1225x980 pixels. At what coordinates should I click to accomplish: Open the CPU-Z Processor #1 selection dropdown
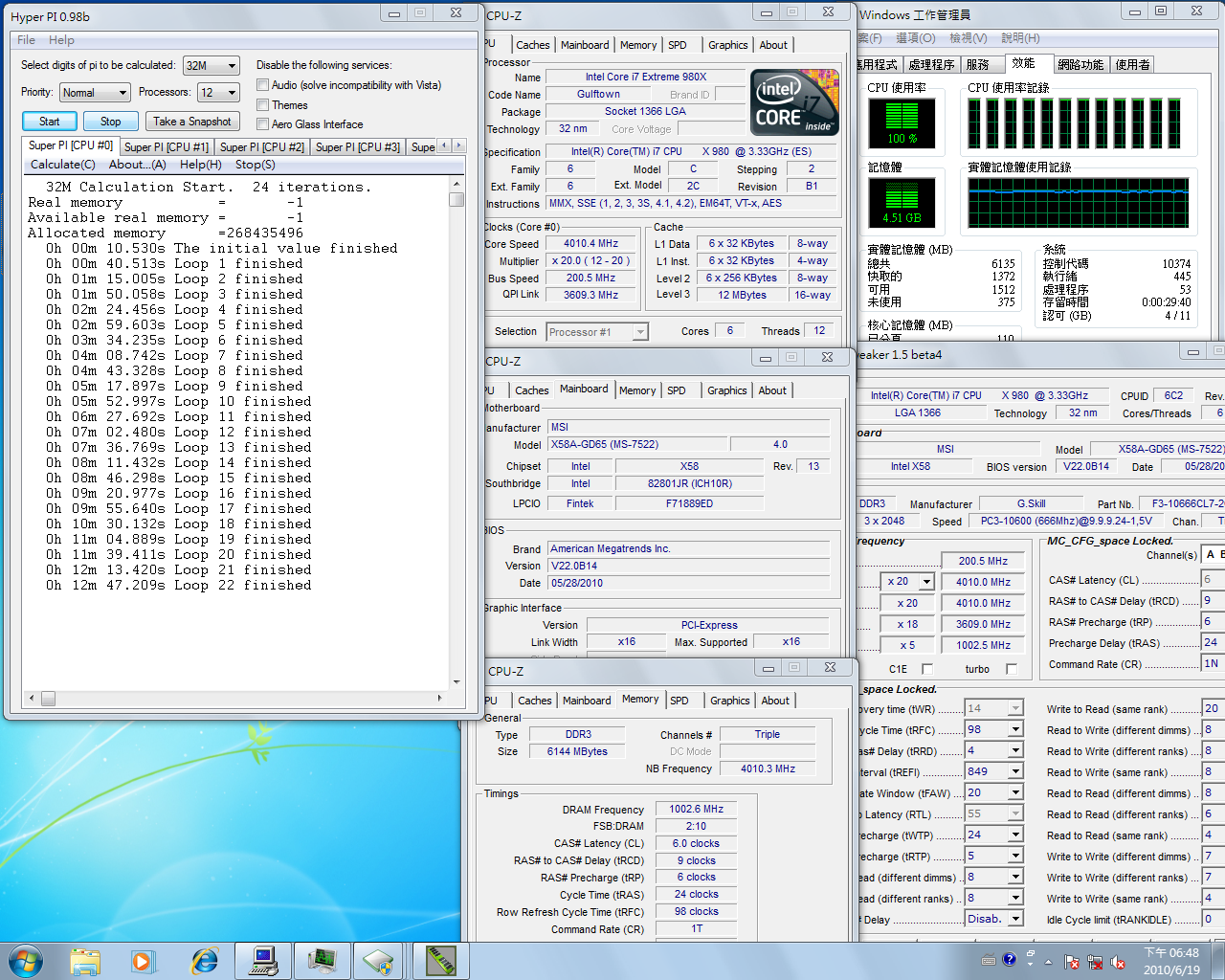[x=597, y=332]
